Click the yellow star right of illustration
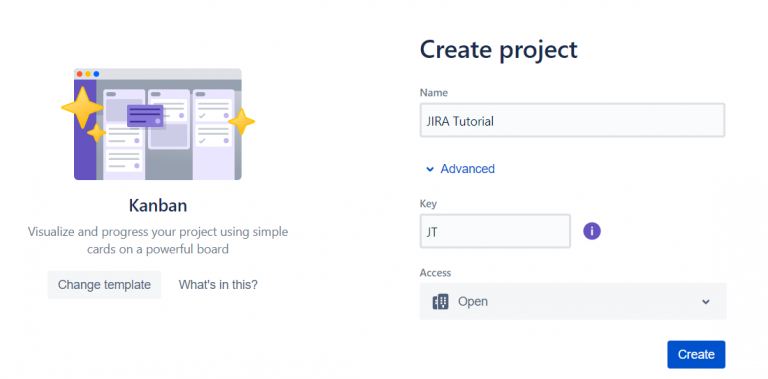This screenshot has width=768, height=379. coord(241,121)
